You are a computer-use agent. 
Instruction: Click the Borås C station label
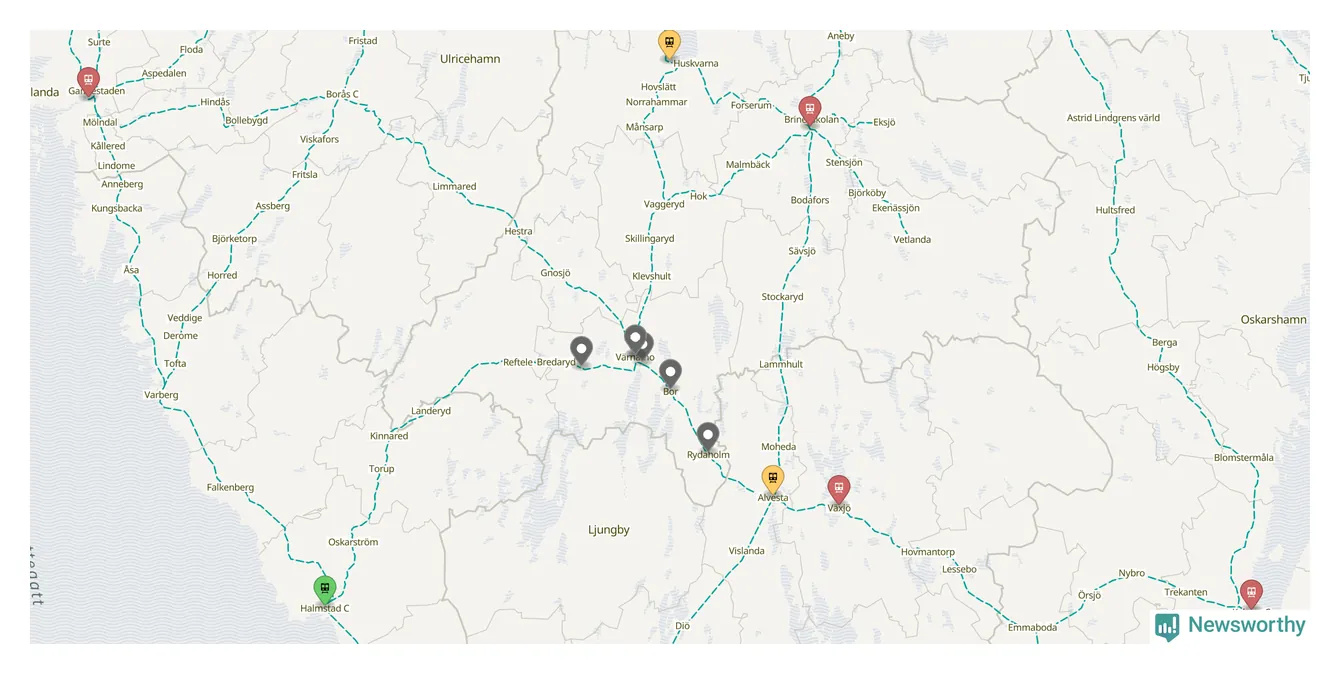tap(342, 94)
